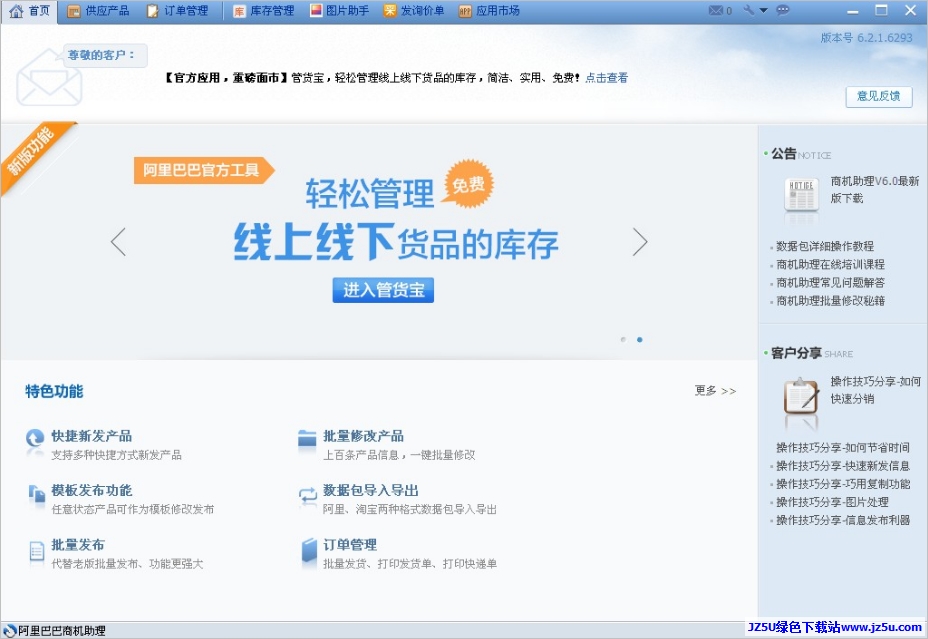Select the first banner pagination dot
The height and width of the screenshot is (639, 928).
pyautogui.click(x=623, y=339)
